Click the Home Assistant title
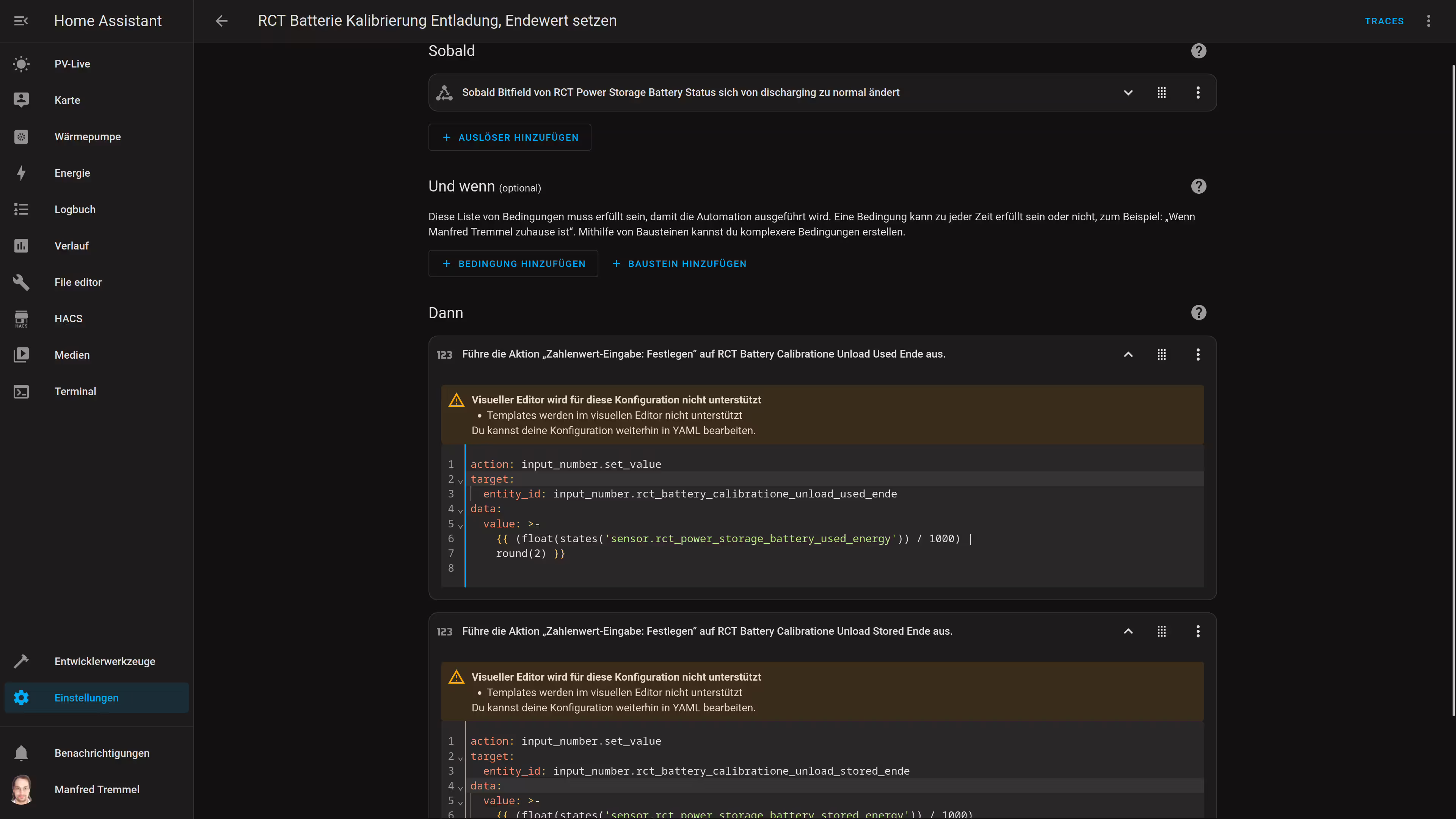The height and width of the screenshot is (819, 1456). 108,21
